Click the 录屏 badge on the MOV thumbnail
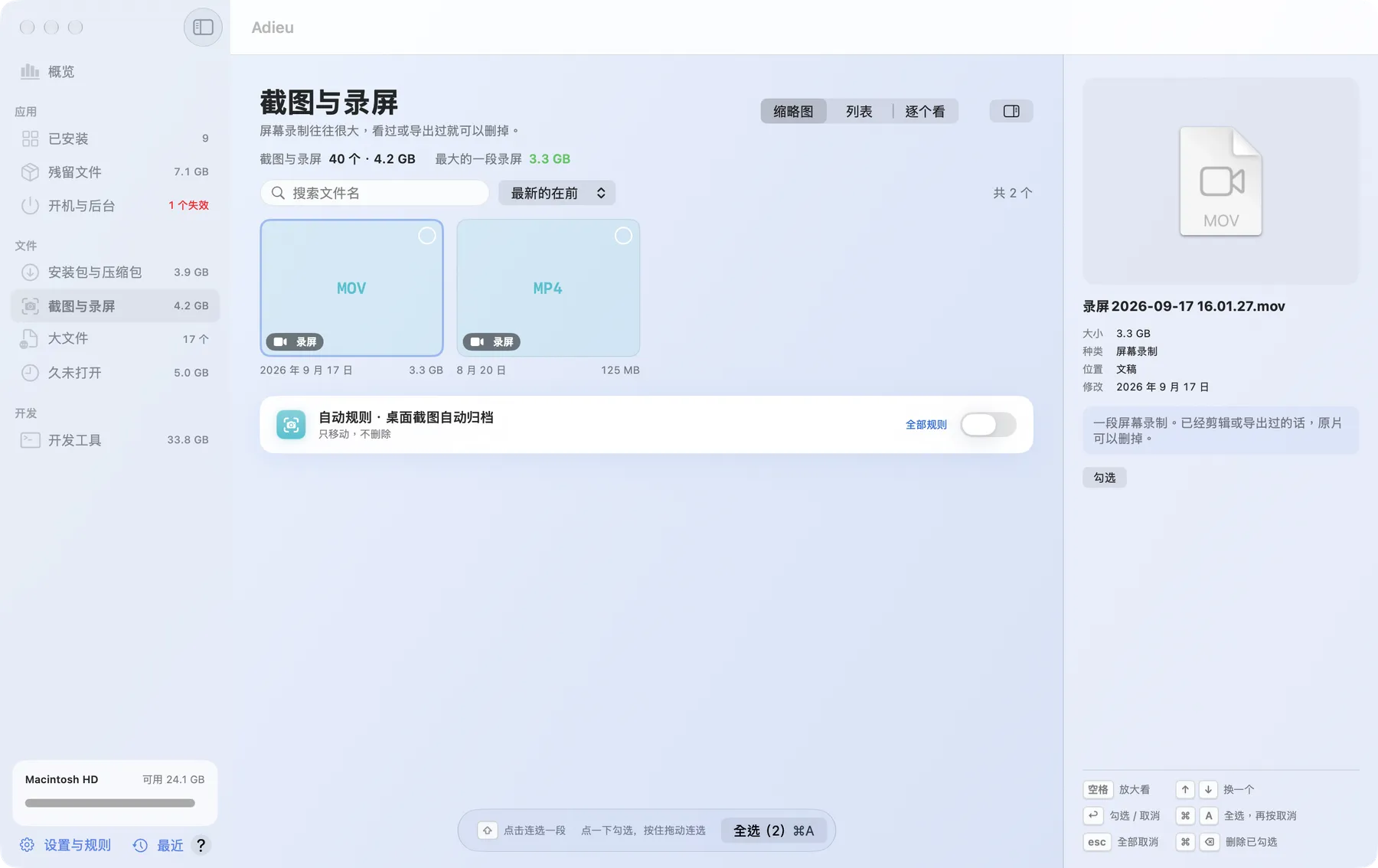 pos(295,342)
